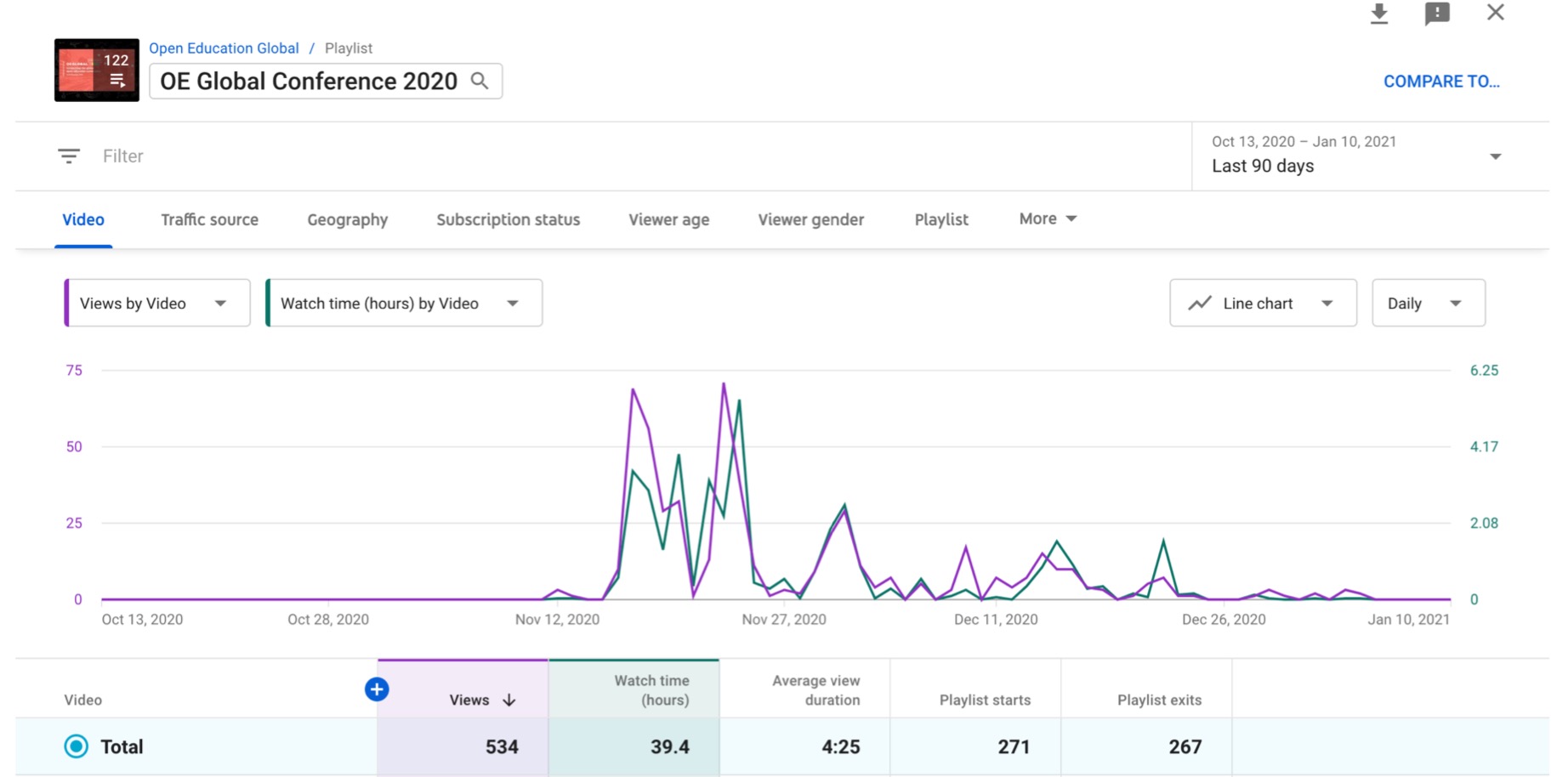Screen dimensions: 1568x777
Task: Click the download analytics report icon
Action: [x=1379, y=14]
